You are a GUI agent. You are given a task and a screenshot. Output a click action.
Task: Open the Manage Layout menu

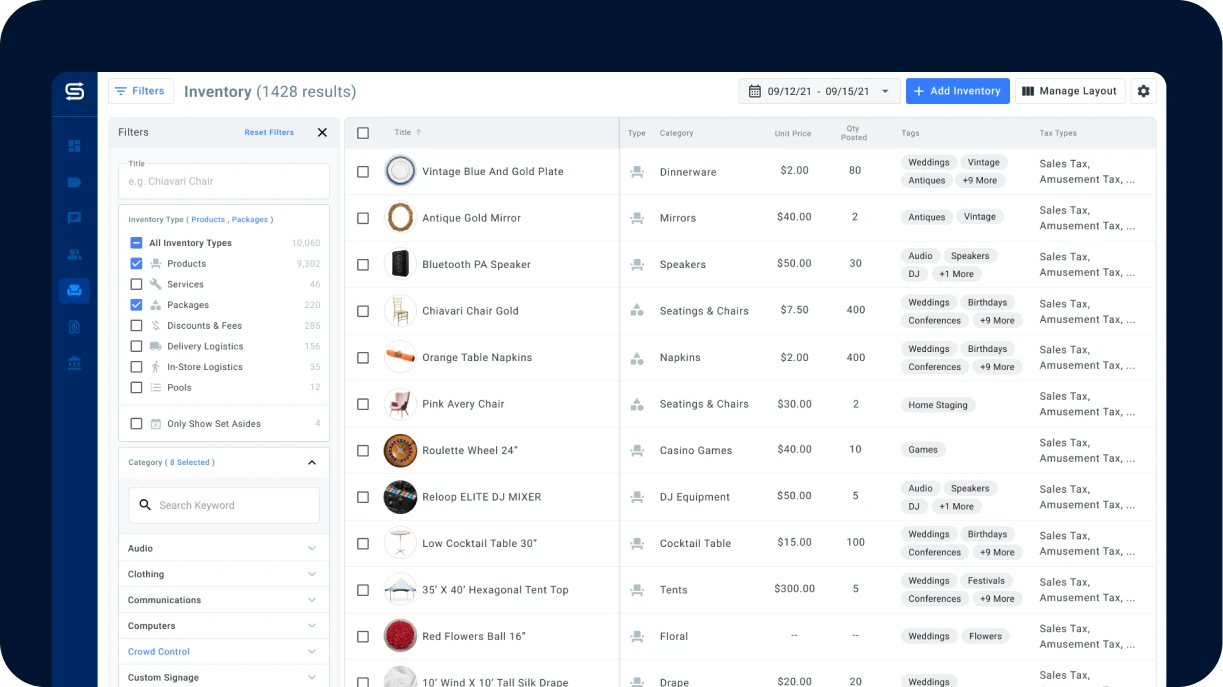[x=1069, y=90]
